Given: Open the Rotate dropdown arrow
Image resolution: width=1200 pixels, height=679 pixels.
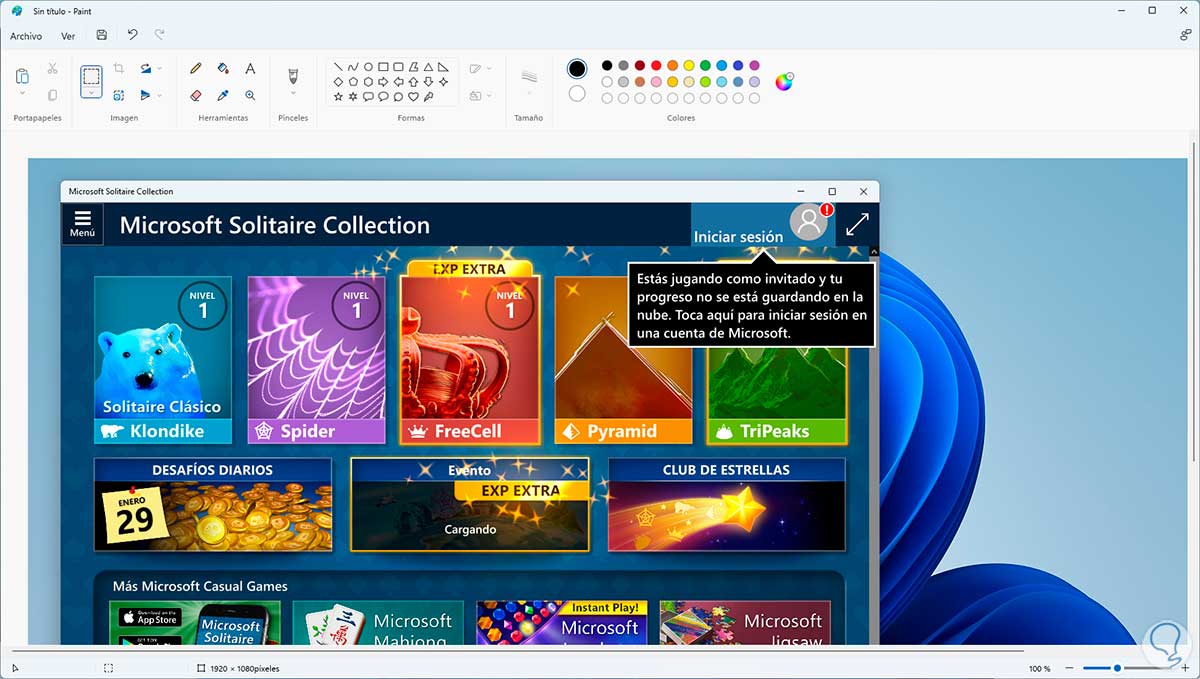Looking at the screenshot, I should [159, 68].
